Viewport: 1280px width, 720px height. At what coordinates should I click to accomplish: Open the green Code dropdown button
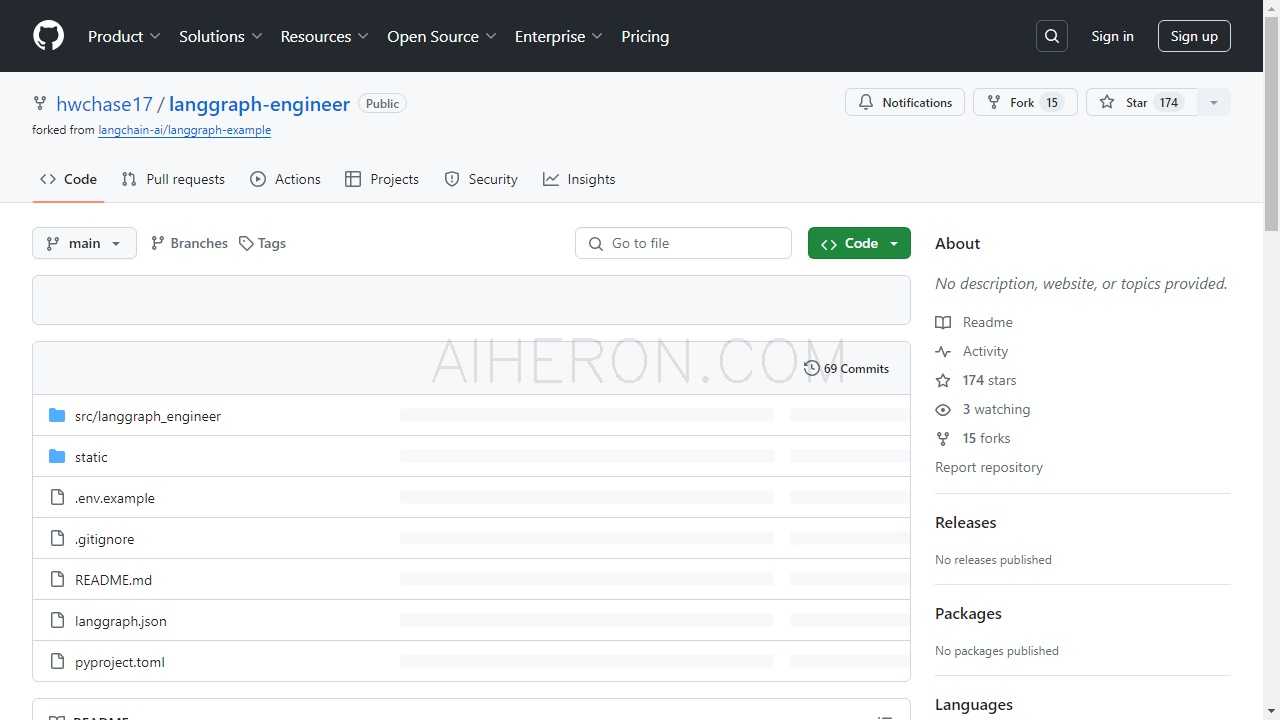(859, 243)
